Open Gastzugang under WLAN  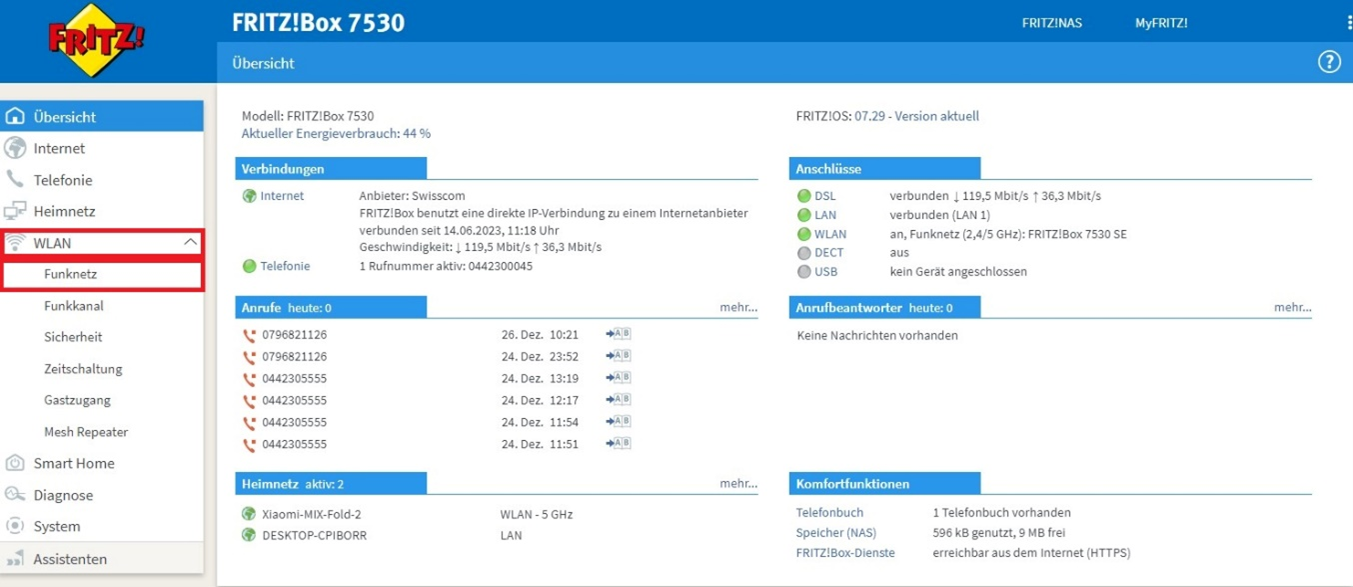pos(77,400)
